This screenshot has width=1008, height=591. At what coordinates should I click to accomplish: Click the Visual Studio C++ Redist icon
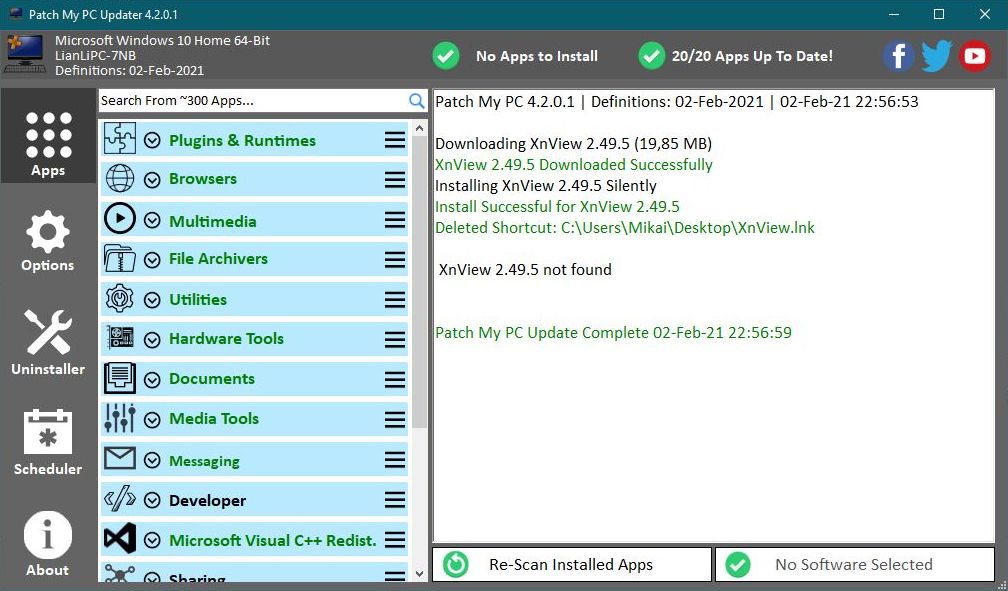point(120,539)
